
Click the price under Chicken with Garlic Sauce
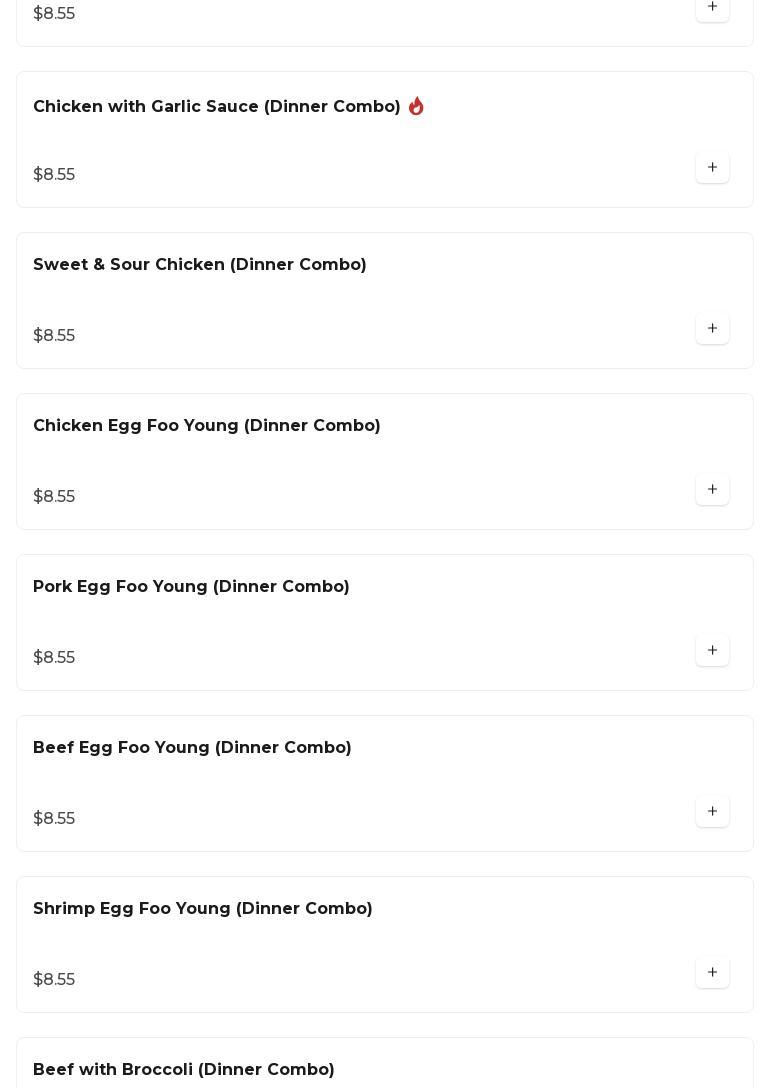54,175
